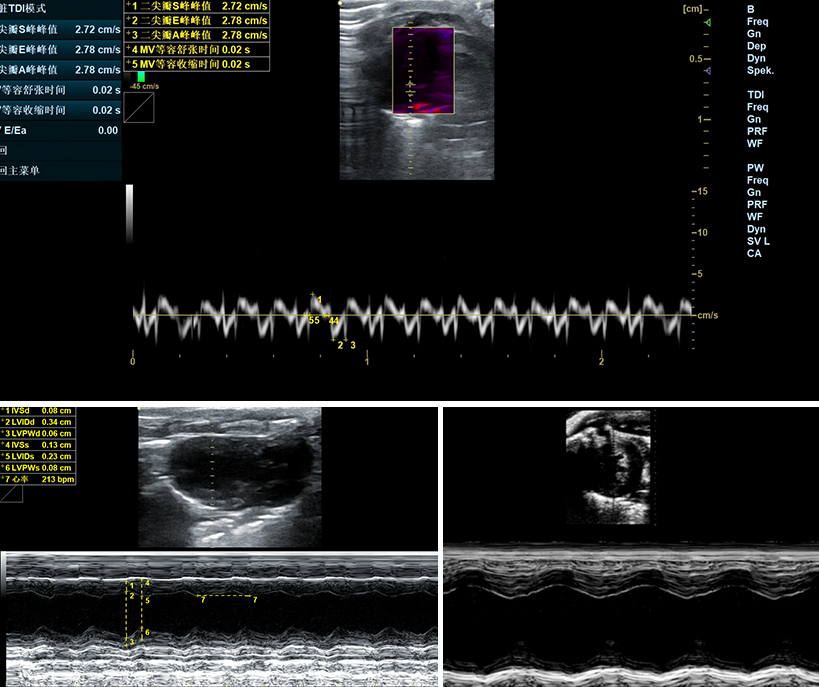Click the green velocity indicator above -45 cm/s
The width and height of the screenshot is (819, 687).
141,77
